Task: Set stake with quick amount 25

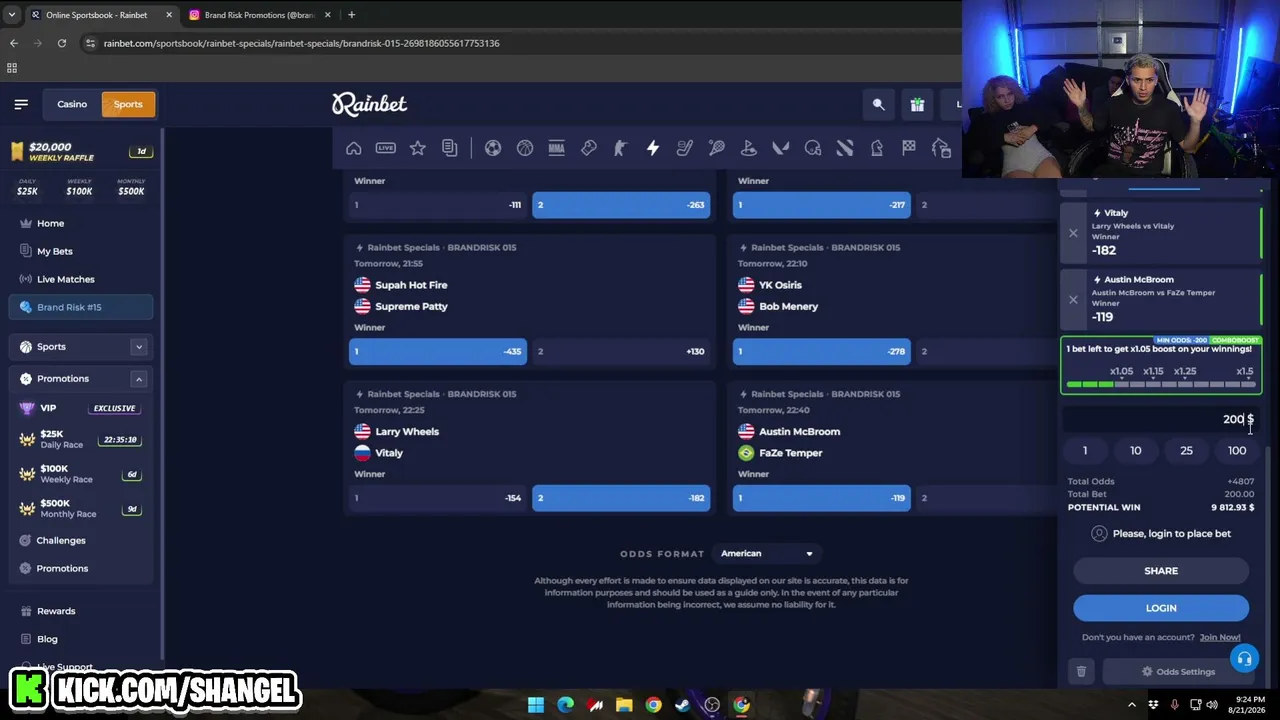Action: coord(1186,451)
